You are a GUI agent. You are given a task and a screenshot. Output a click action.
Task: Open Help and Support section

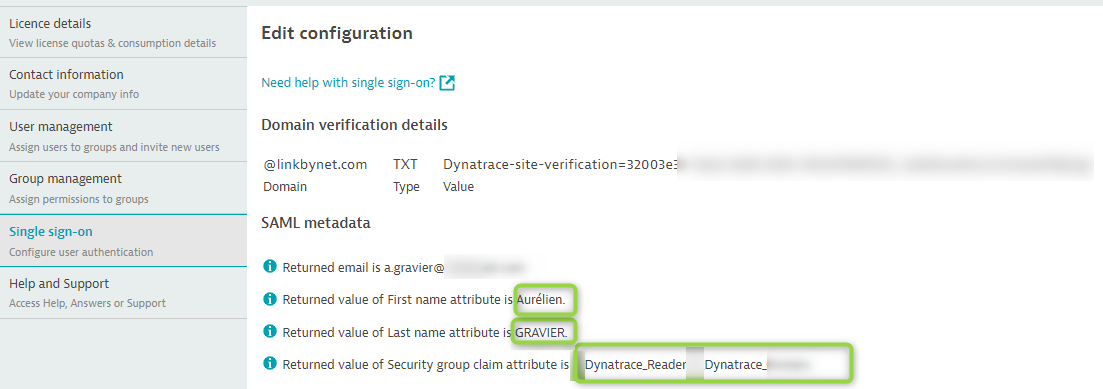click(123, 293)
